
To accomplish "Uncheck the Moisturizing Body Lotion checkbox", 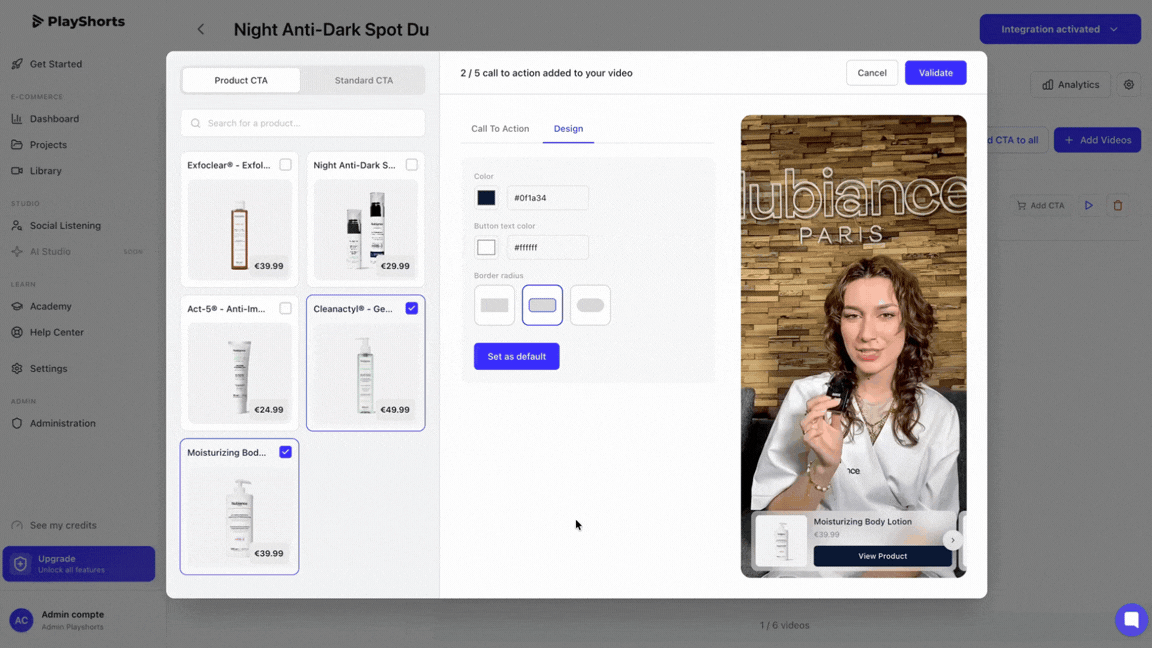I will point(285,453).
